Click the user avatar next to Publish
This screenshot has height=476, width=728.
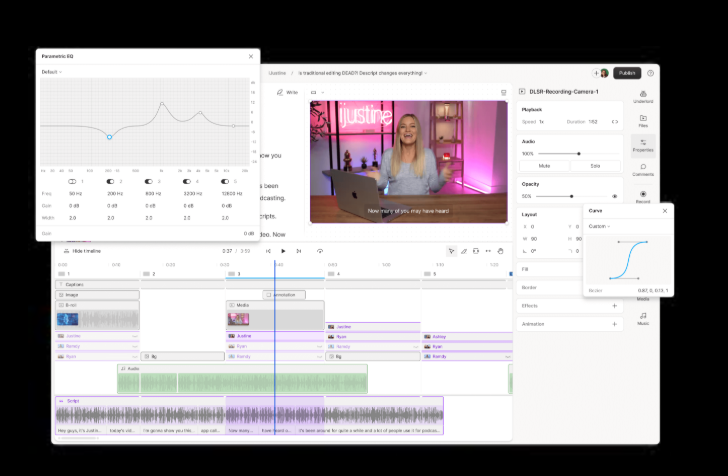pos(604,73)
